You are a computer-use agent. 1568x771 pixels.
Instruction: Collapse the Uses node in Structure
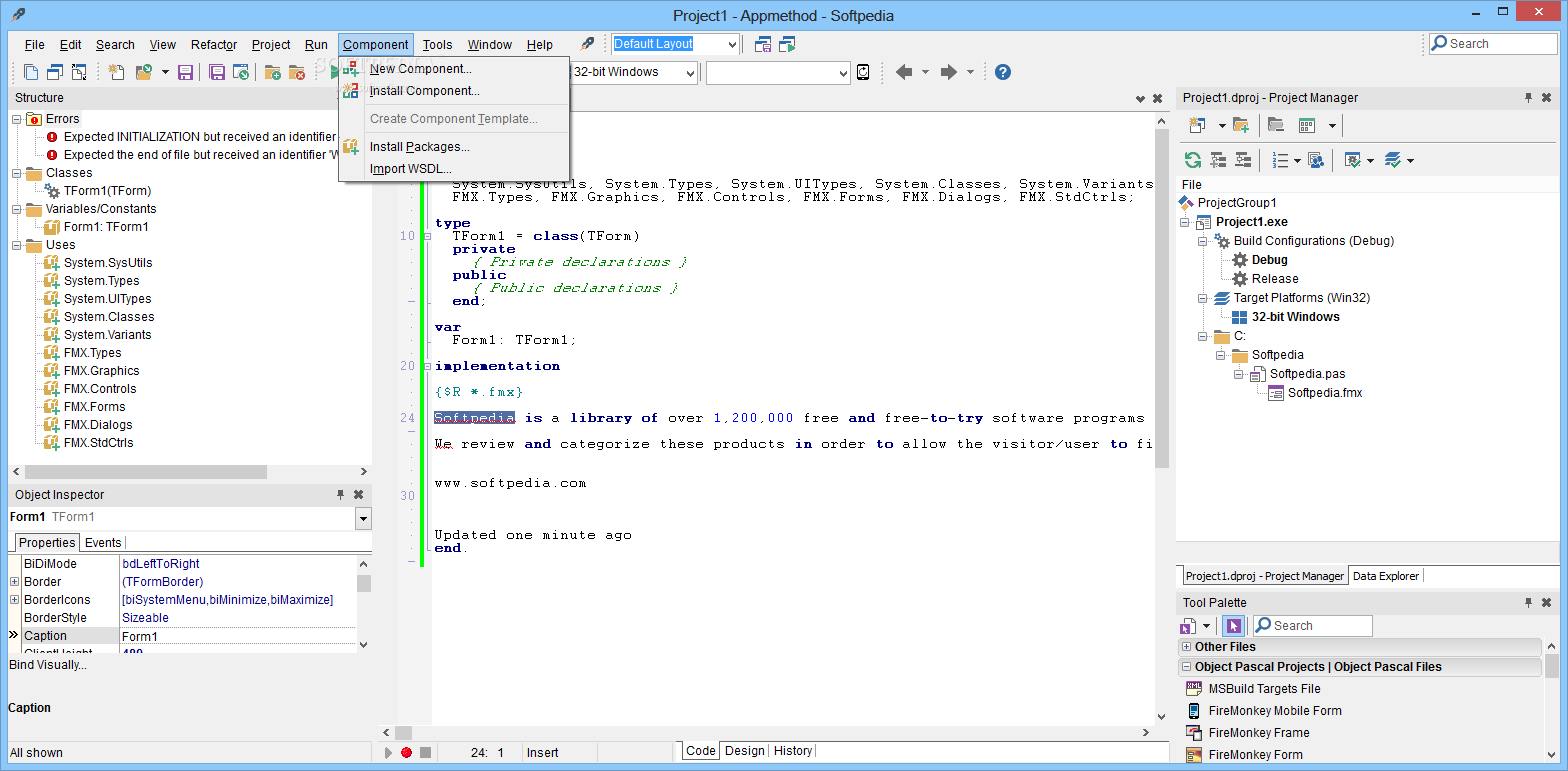(x=17, y=245)
